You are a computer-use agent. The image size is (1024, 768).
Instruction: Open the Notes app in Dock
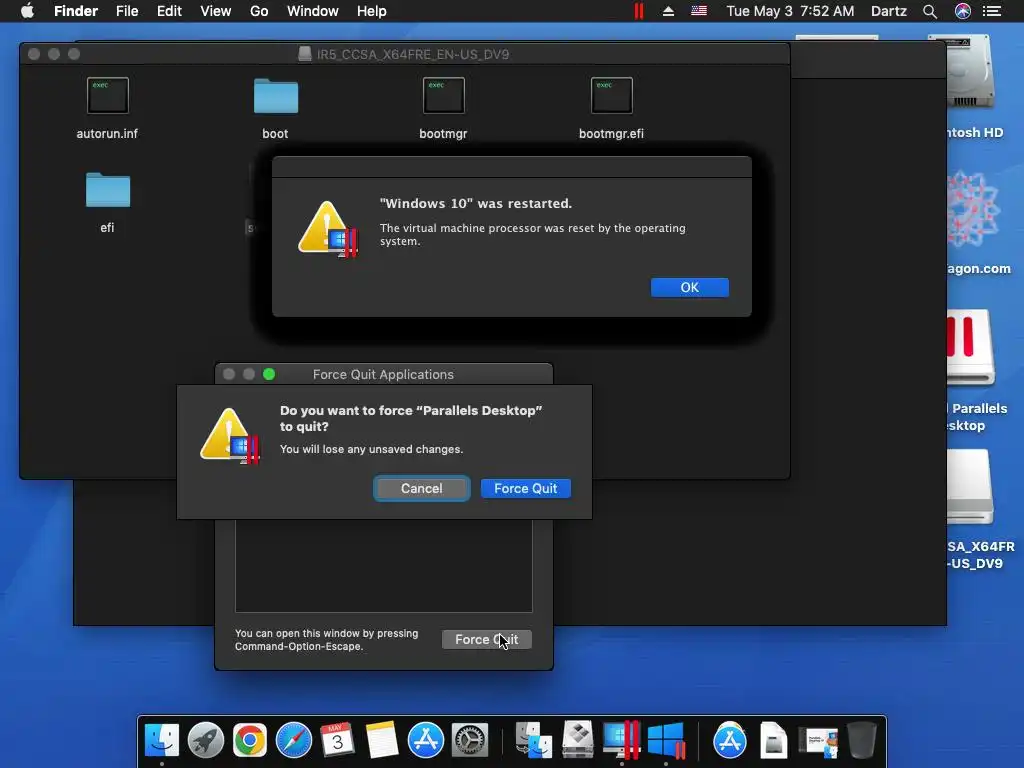click(x=381, y=741)
